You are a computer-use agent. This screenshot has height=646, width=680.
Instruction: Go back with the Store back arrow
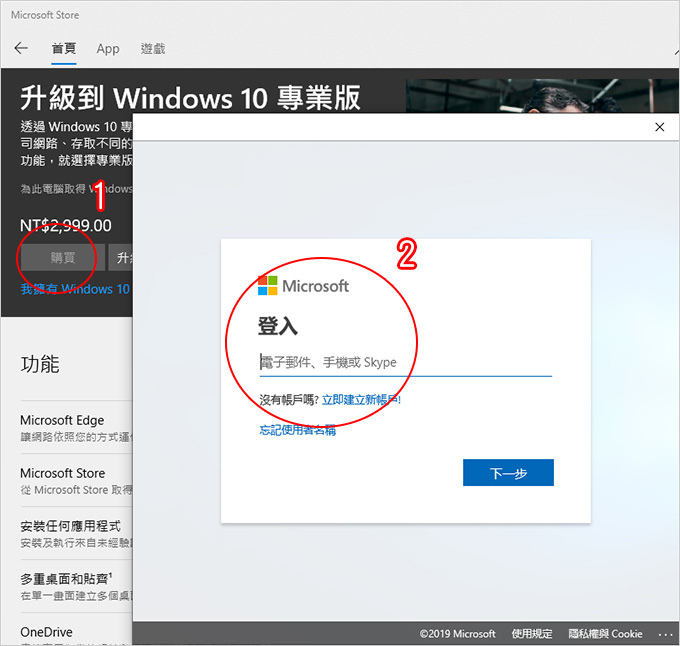pyautogui.click(x=21, y=48)
